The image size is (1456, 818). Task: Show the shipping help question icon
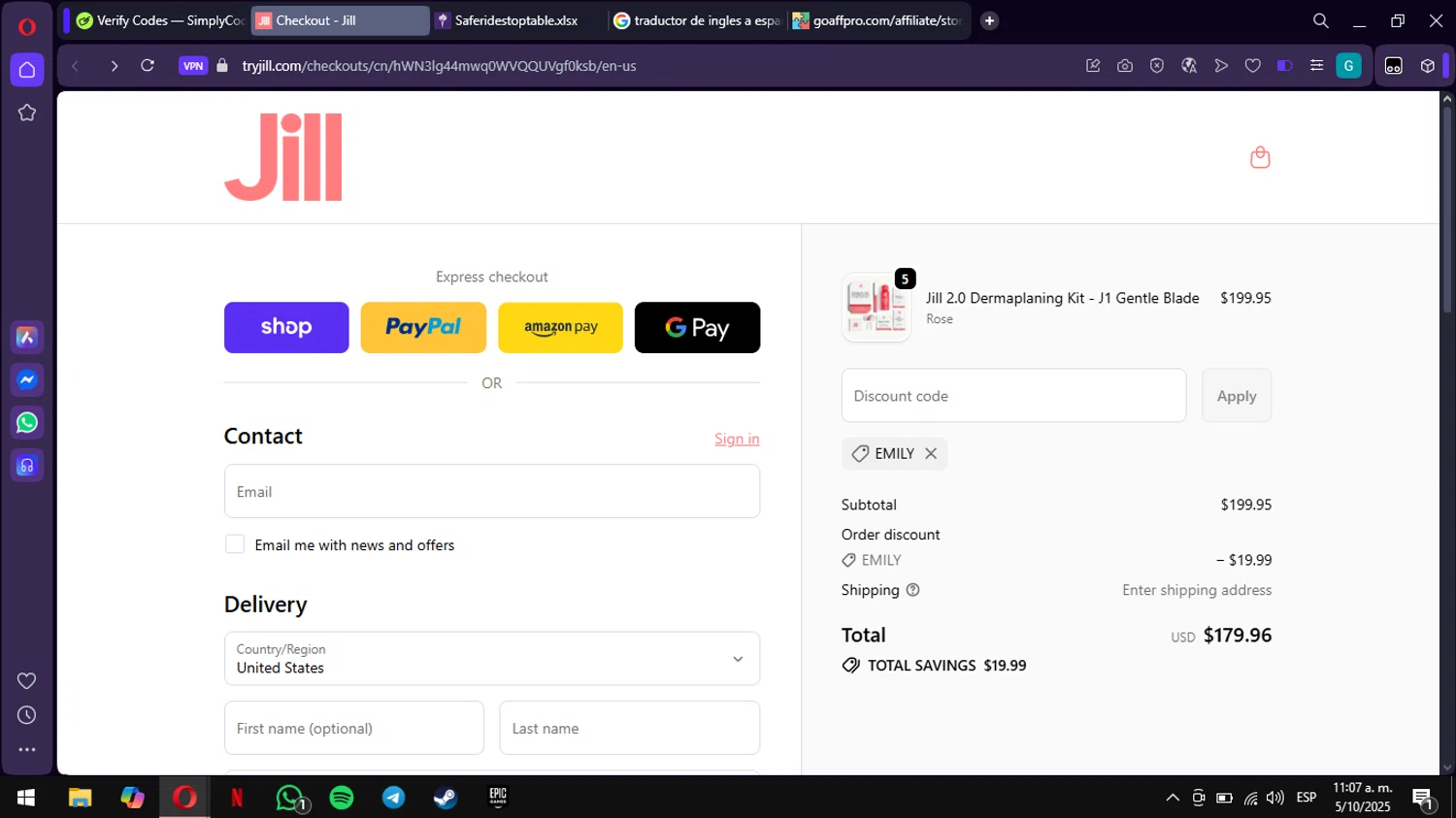click(912, 590)
